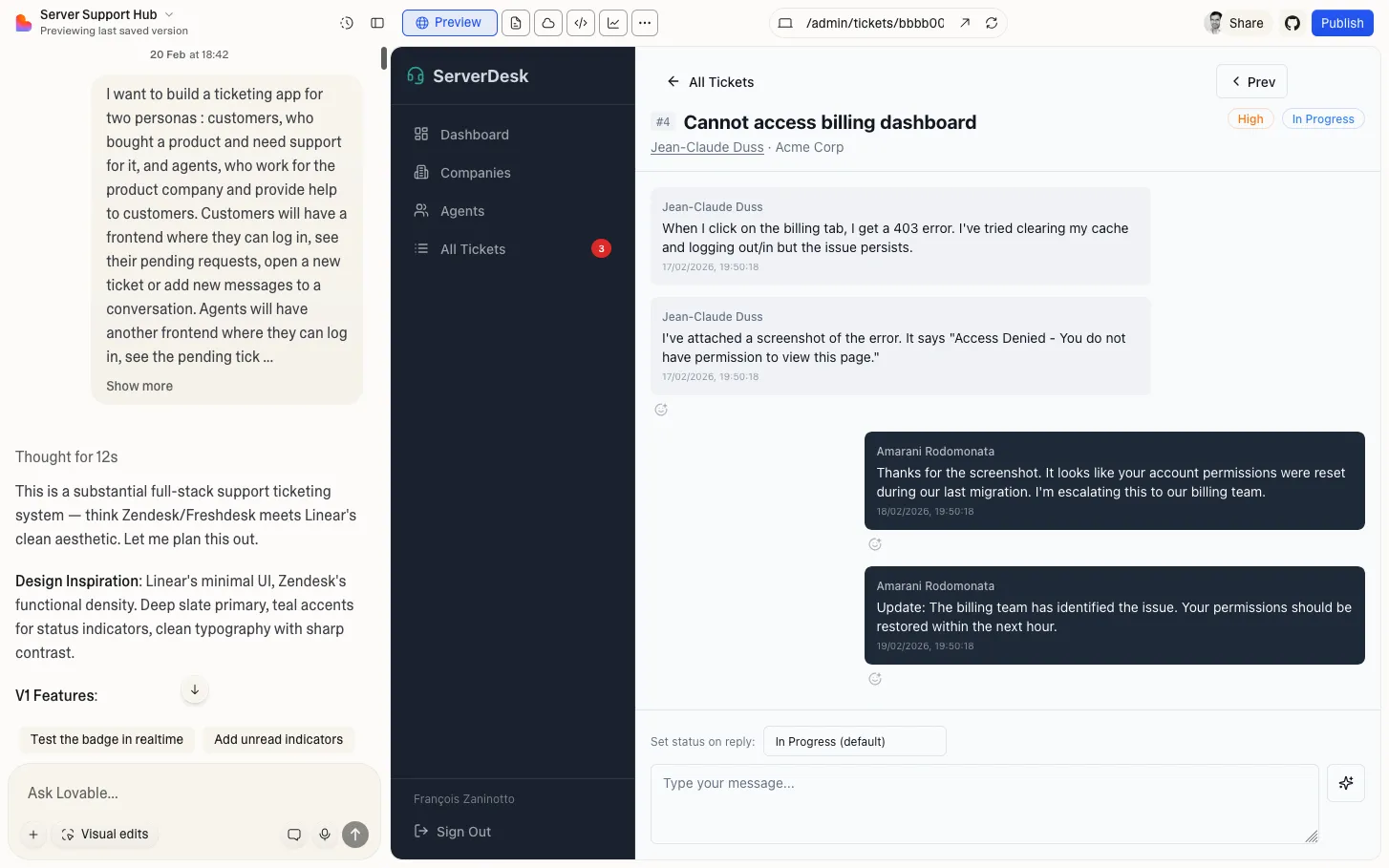Click the Publish button
1389x868 pixels.
pos(1341,23)
